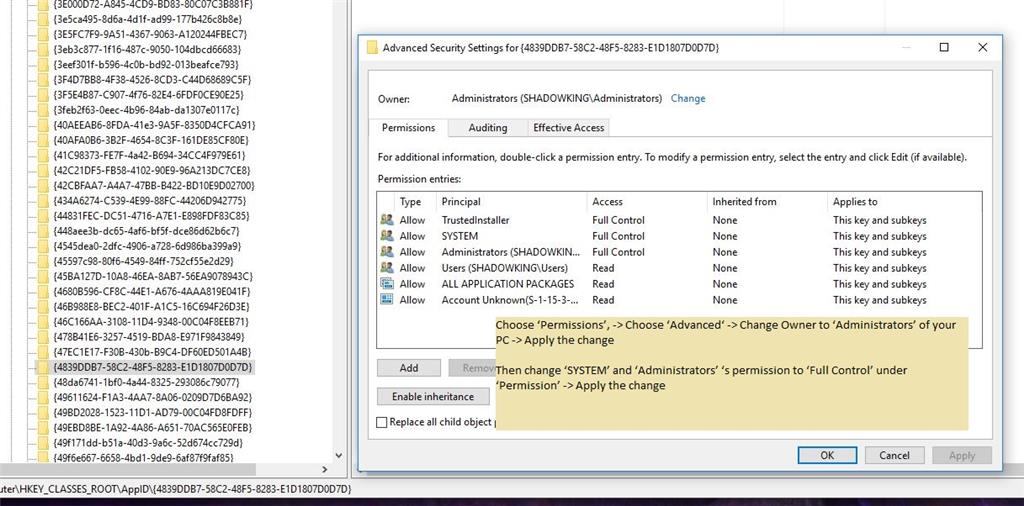Screen dimensions: 1024x506
Task: Click the Add button
Action: click(409, 368)
